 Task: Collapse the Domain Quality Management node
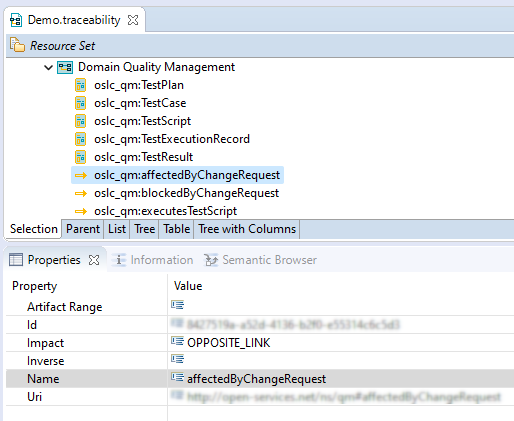point(48,67)
